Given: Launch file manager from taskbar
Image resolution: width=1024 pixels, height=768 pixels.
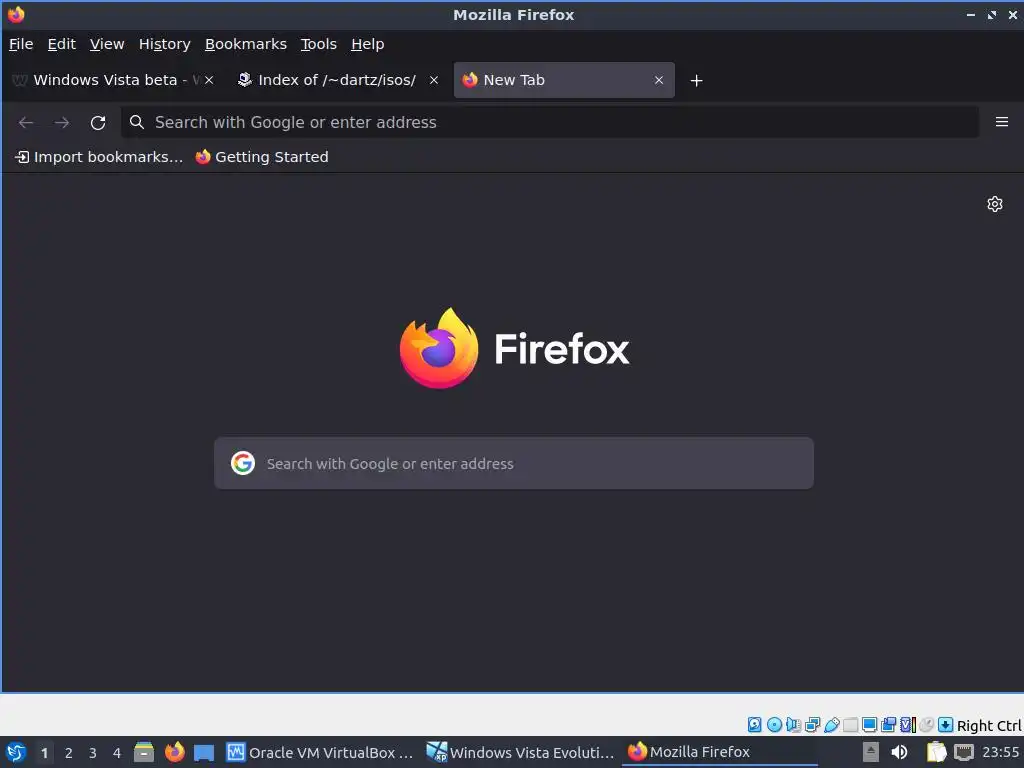Looking at the screenshot, I should pos(144,752).
